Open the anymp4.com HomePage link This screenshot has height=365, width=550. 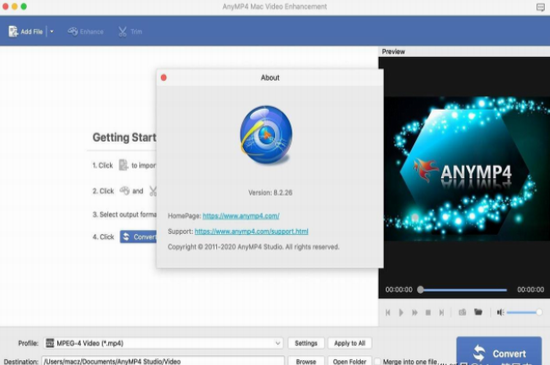(x=241, y=216)
